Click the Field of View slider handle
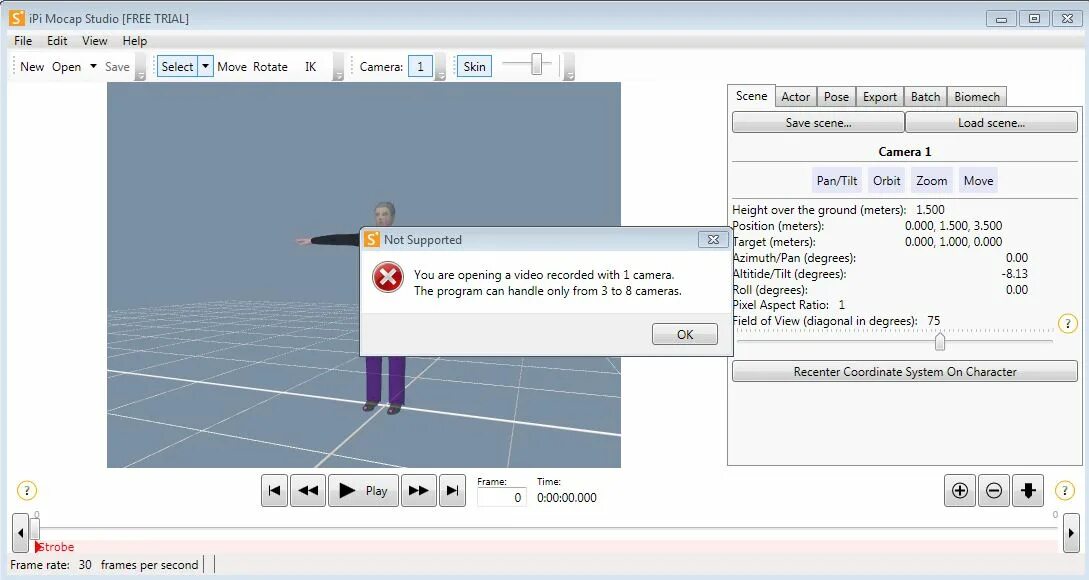Viewport: 1089px width, 580px height. tap(940, 341)
